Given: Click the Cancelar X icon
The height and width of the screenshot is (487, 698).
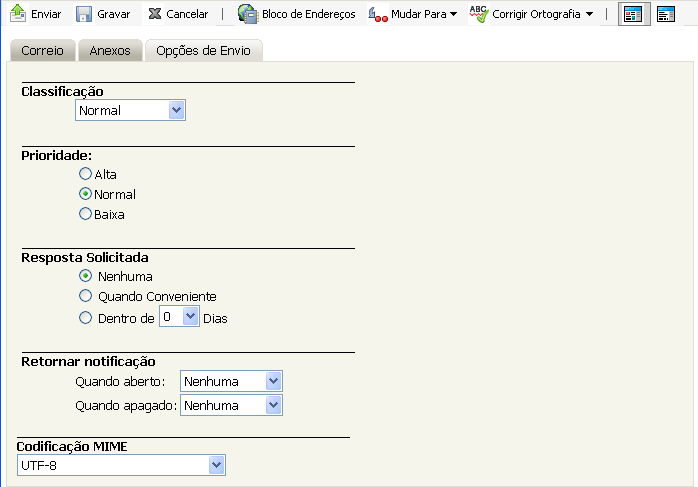Looking at the screenshot, I should coord(154,14).
